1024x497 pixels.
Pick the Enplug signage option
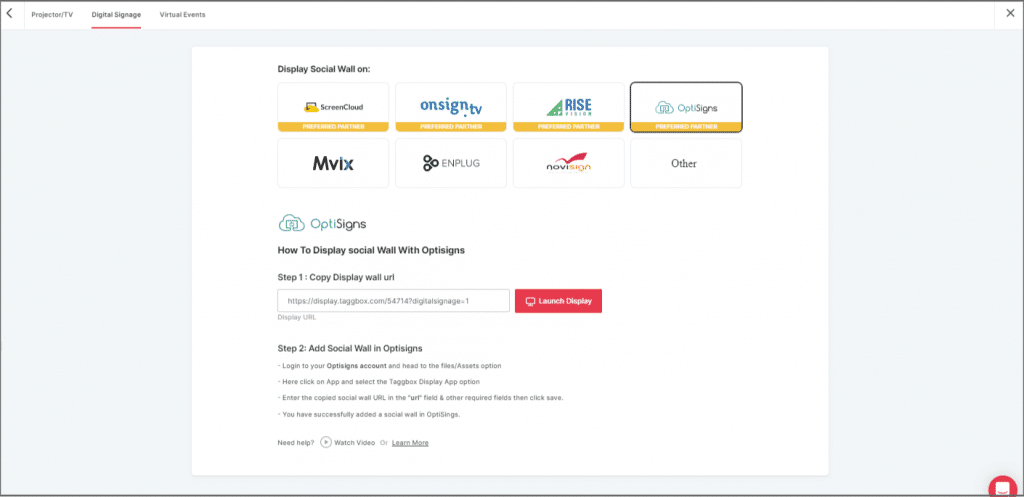451,163
